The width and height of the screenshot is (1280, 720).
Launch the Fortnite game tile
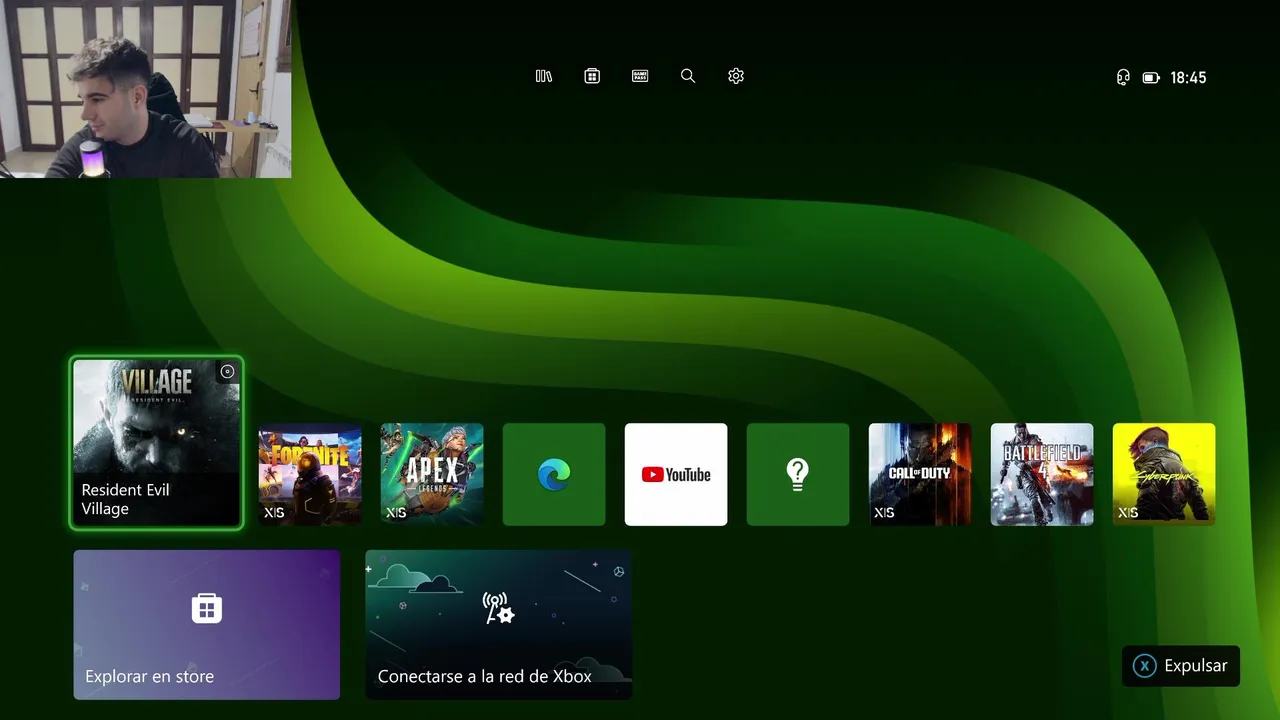click(310, 474)
